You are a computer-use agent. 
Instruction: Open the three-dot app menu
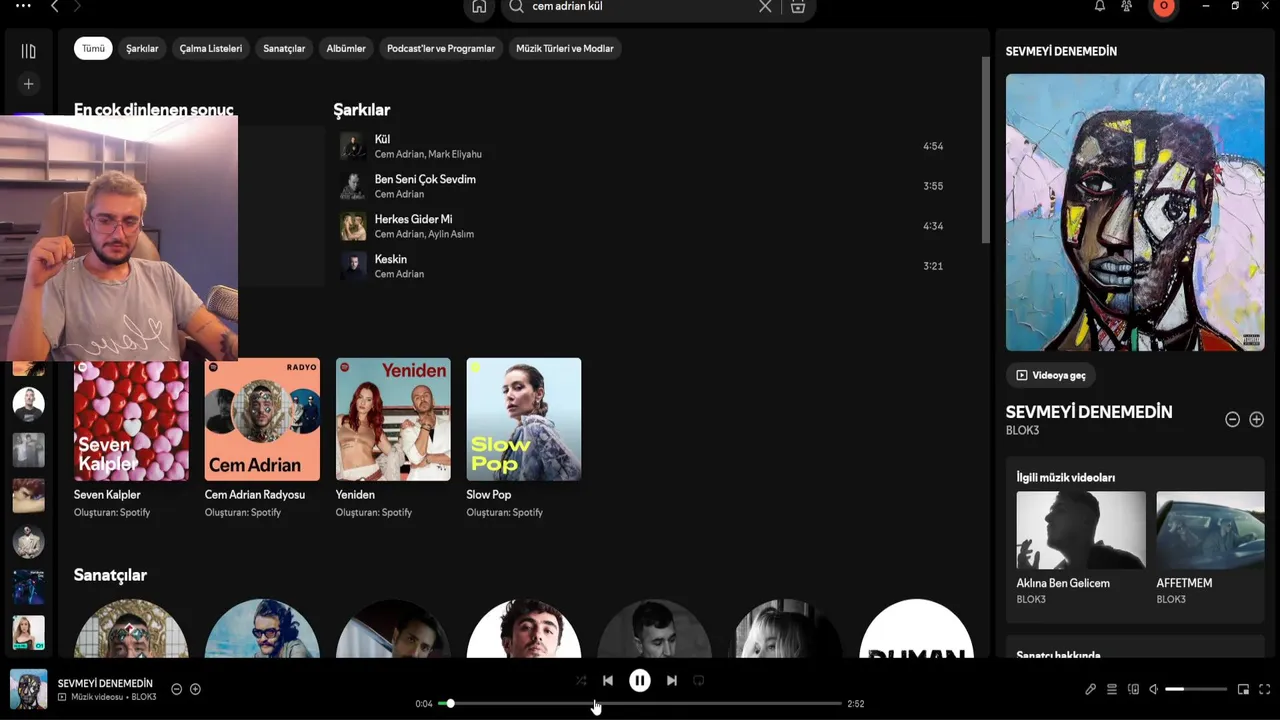coord(23,6)
